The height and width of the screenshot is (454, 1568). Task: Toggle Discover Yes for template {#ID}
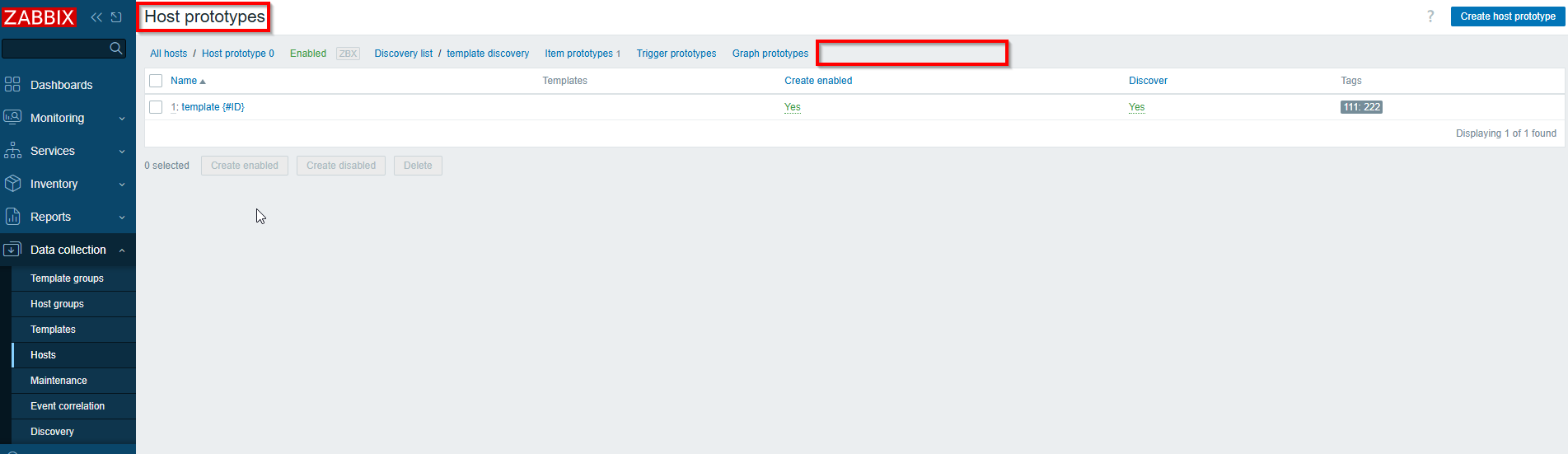coord(1136,107)
